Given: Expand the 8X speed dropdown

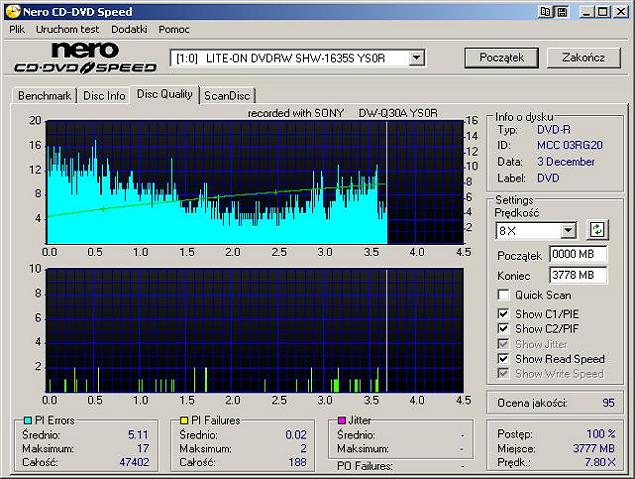Looking at the screenshot, I should pyautogui.click(x=569, y=231).
